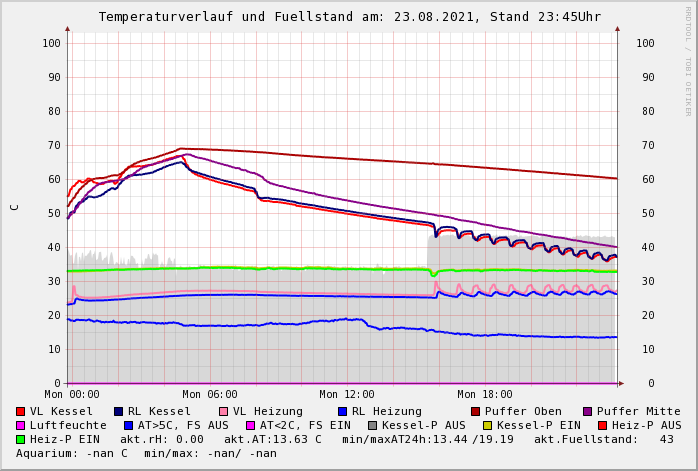This screenshot has height=471, width=698.
Task: Click the left axis 50 value
Action: [54, 213]
